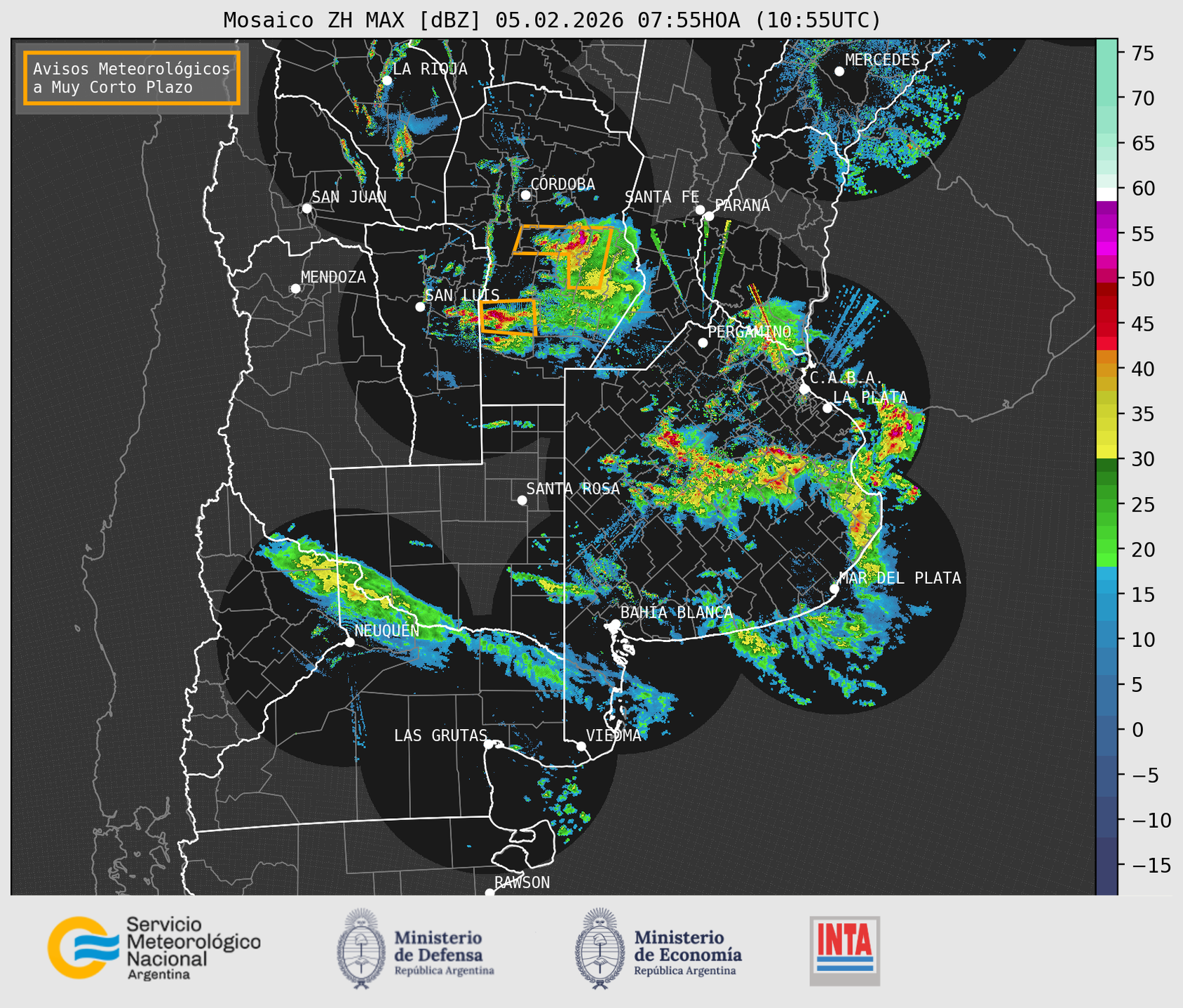
Task: Click the white 60 dBZ color band
Action: (x=1107, y=193)
